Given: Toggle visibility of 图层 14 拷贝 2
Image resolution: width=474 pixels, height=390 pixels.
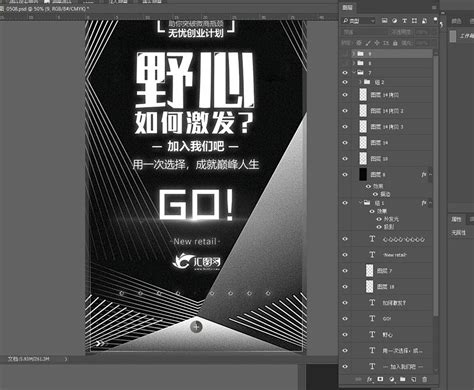Looking at the screenshot, I should (345, 111).
